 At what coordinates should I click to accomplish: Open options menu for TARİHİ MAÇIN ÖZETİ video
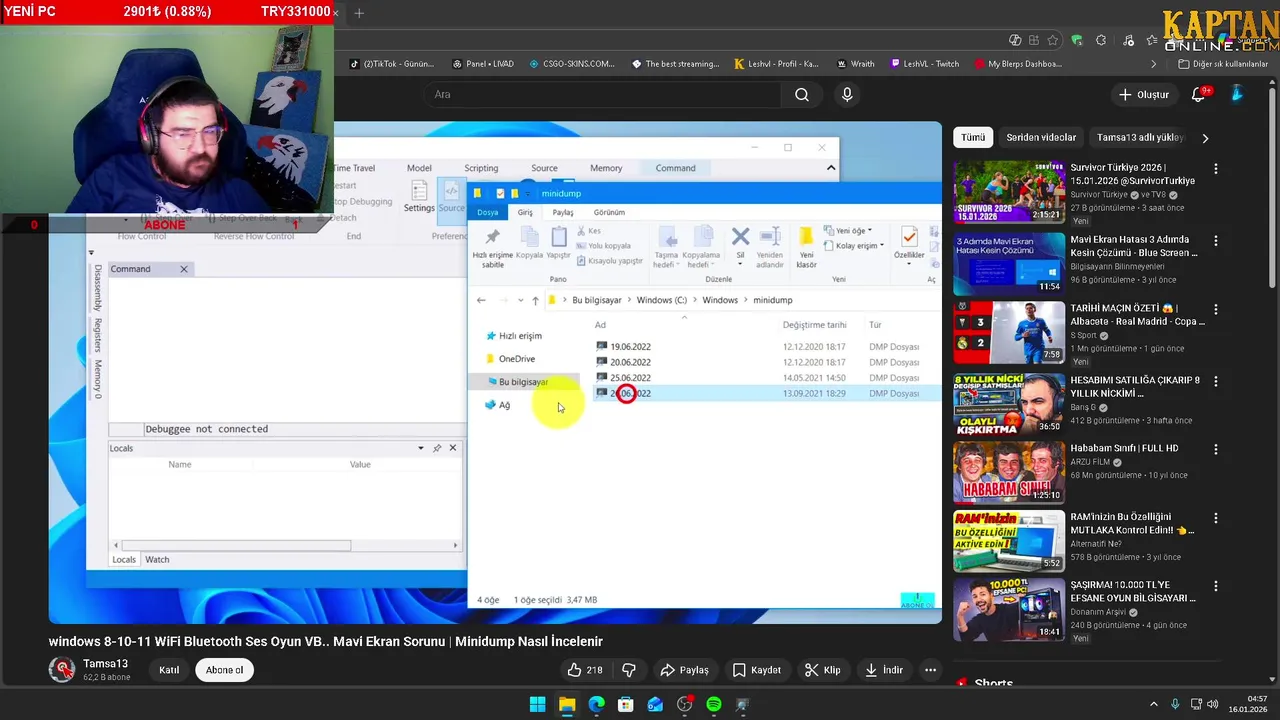tap(1216, 310)
